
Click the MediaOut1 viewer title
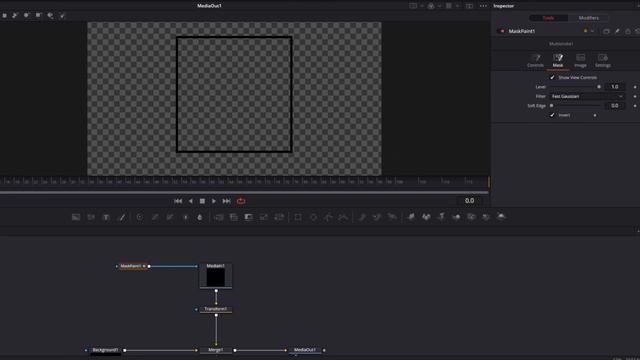[x=209, y=6]
